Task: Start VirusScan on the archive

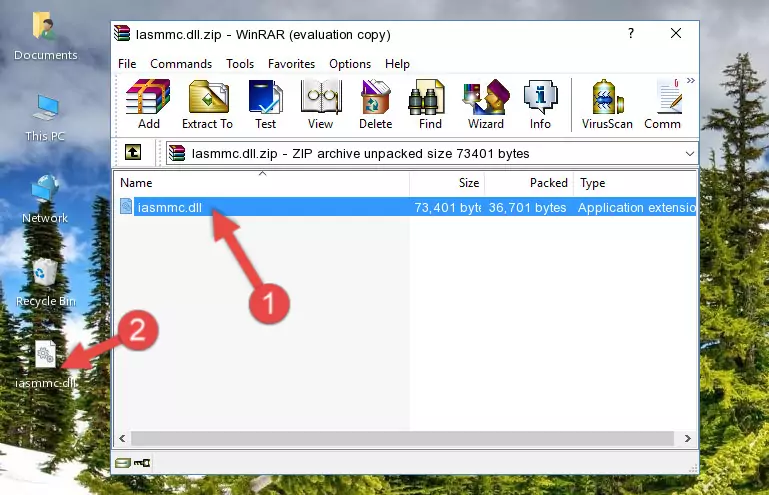Action: (x=607, y=104)
